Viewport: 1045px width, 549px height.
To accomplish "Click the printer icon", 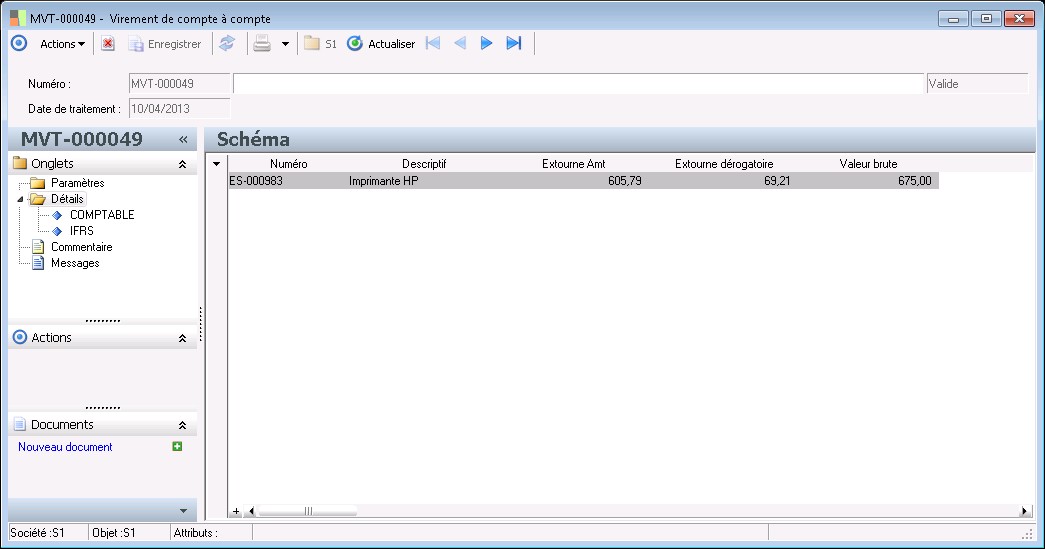I will coord(262,44).
